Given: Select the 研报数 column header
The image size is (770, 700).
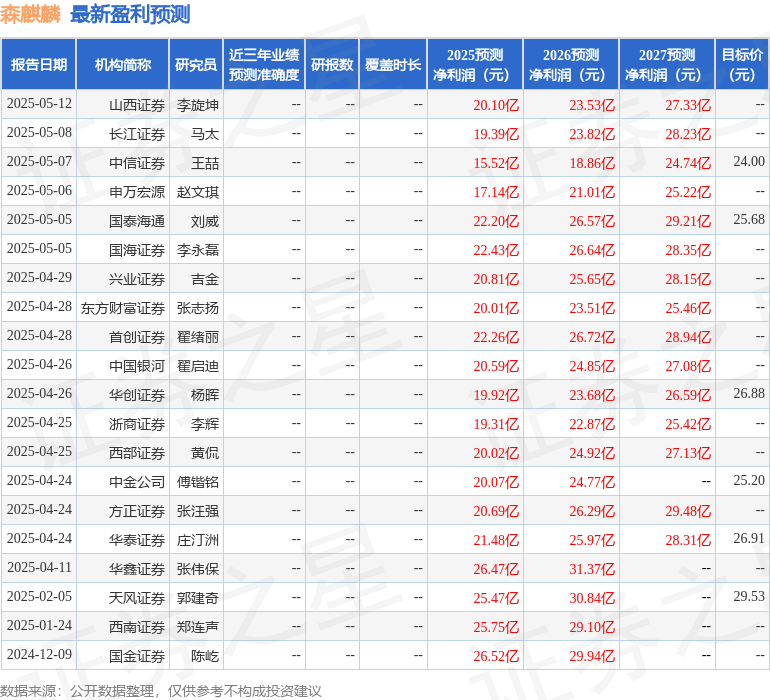Looking at the screenshot, I should point(332,64).
